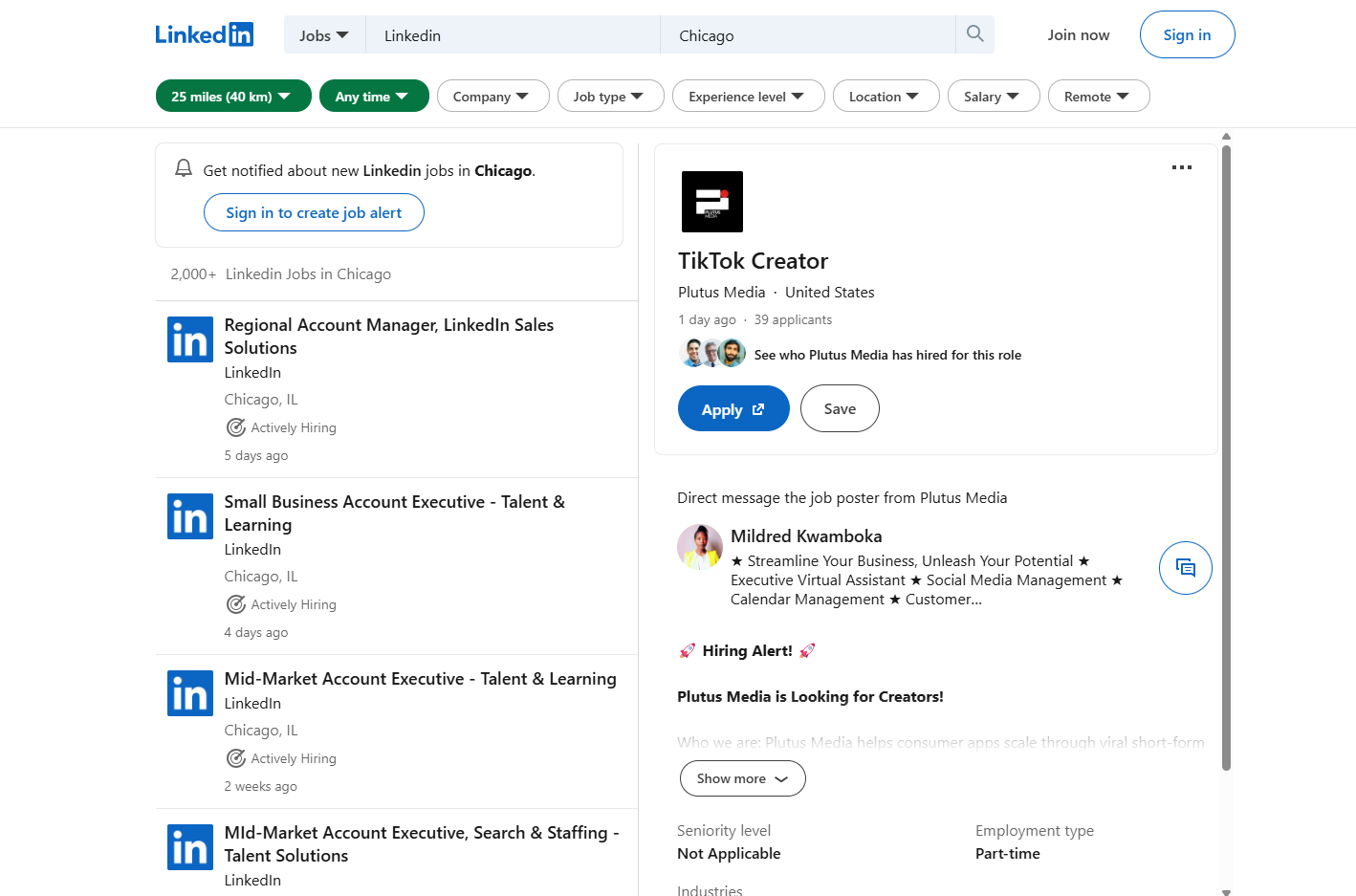Click Actively Hiring badge on Mid-Market Talent & Learning

coord(281,758)
